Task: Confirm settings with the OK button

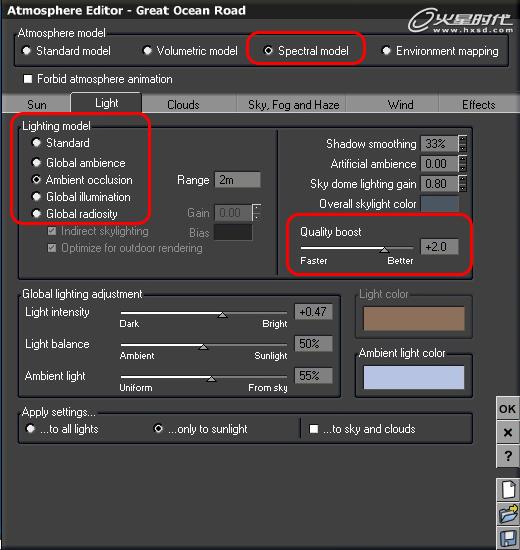Action: tap(508, 409)
